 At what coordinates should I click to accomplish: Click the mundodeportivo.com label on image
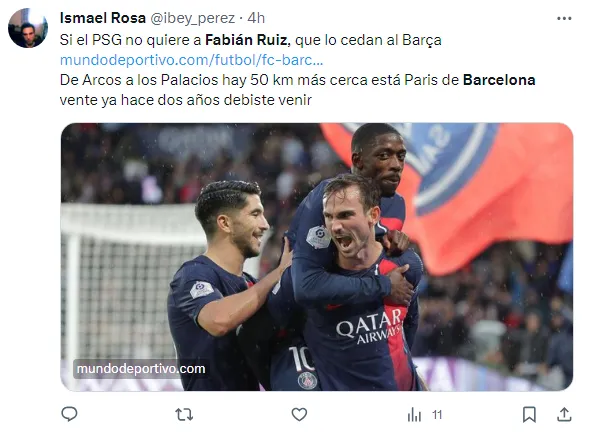coord(141,369)
